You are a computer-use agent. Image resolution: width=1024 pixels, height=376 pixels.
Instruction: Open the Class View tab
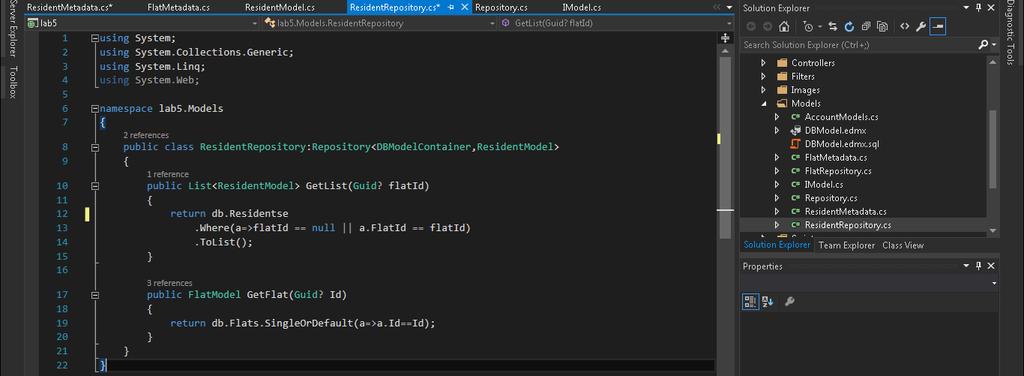pos(903,245)
